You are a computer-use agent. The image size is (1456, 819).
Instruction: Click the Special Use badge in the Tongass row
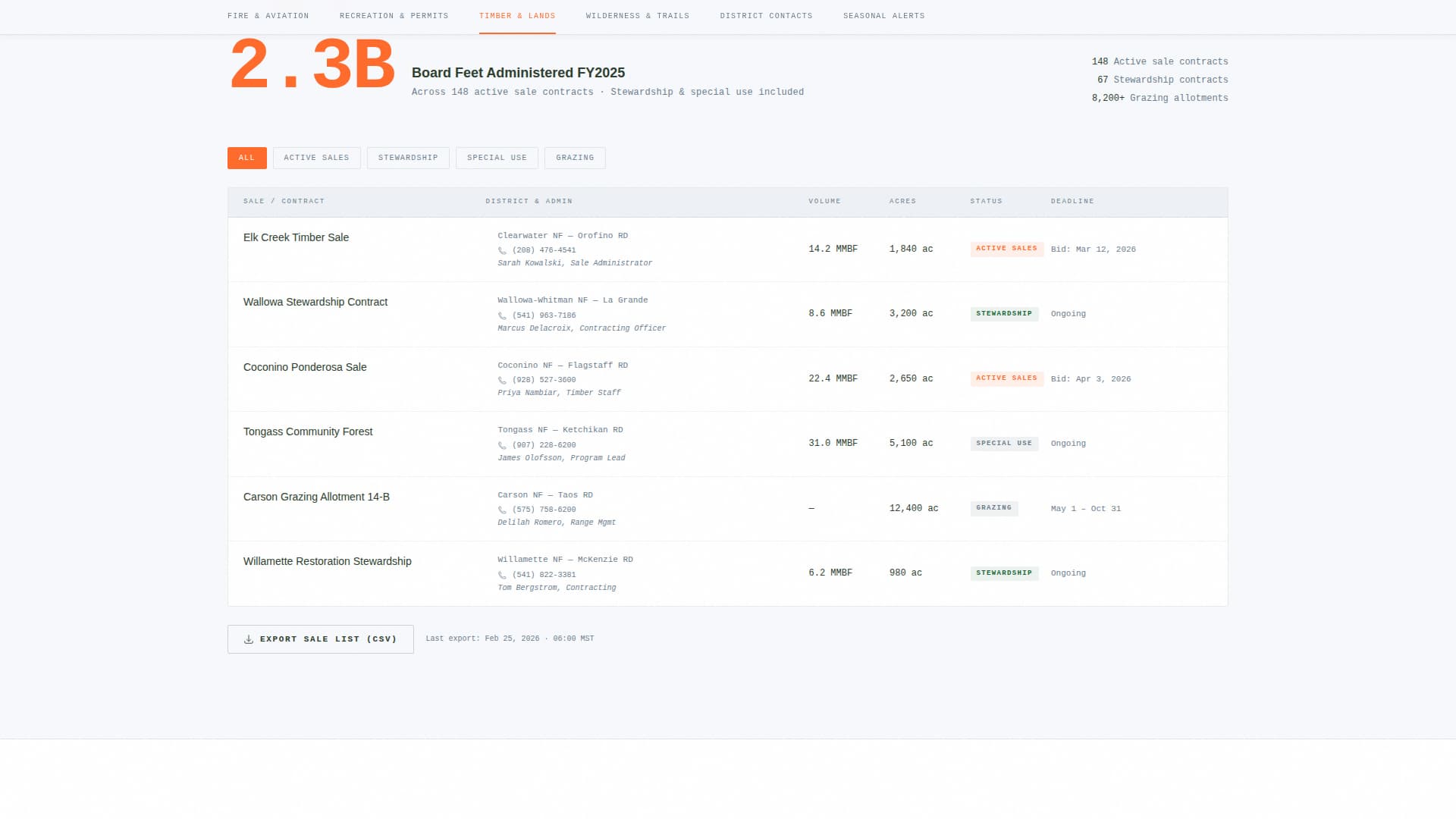pyautogui.click(x=1004, y=444)
